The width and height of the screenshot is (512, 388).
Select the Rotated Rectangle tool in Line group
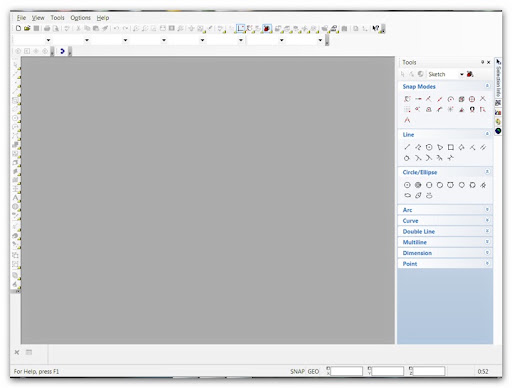click(462, 147)
